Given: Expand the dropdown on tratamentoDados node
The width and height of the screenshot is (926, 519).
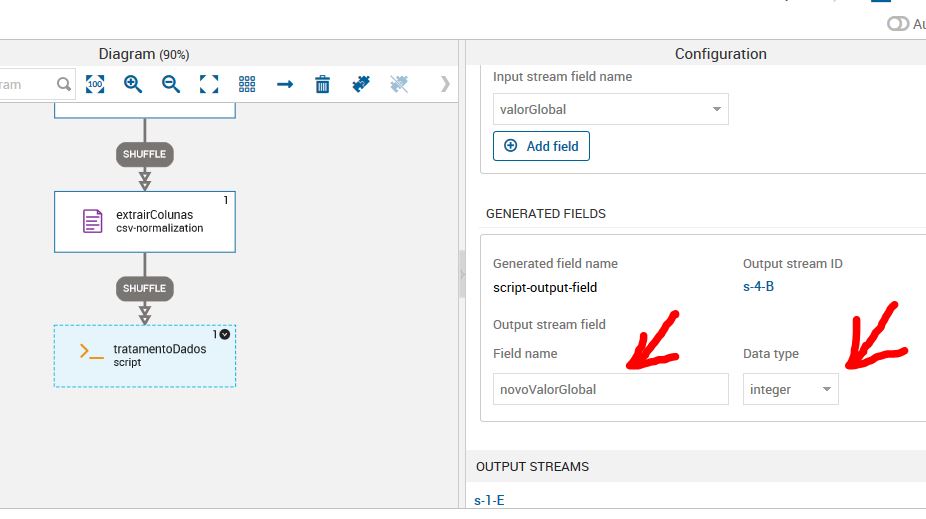Looking at the screenshot, I should tap(225, 334).
